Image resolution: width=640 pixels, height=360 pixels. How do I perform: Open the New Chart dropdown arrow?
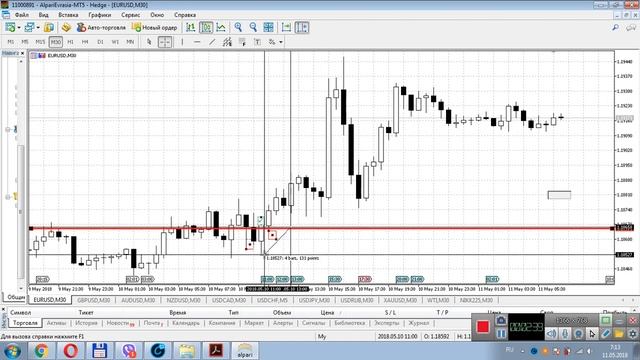[x=19, y=27]
